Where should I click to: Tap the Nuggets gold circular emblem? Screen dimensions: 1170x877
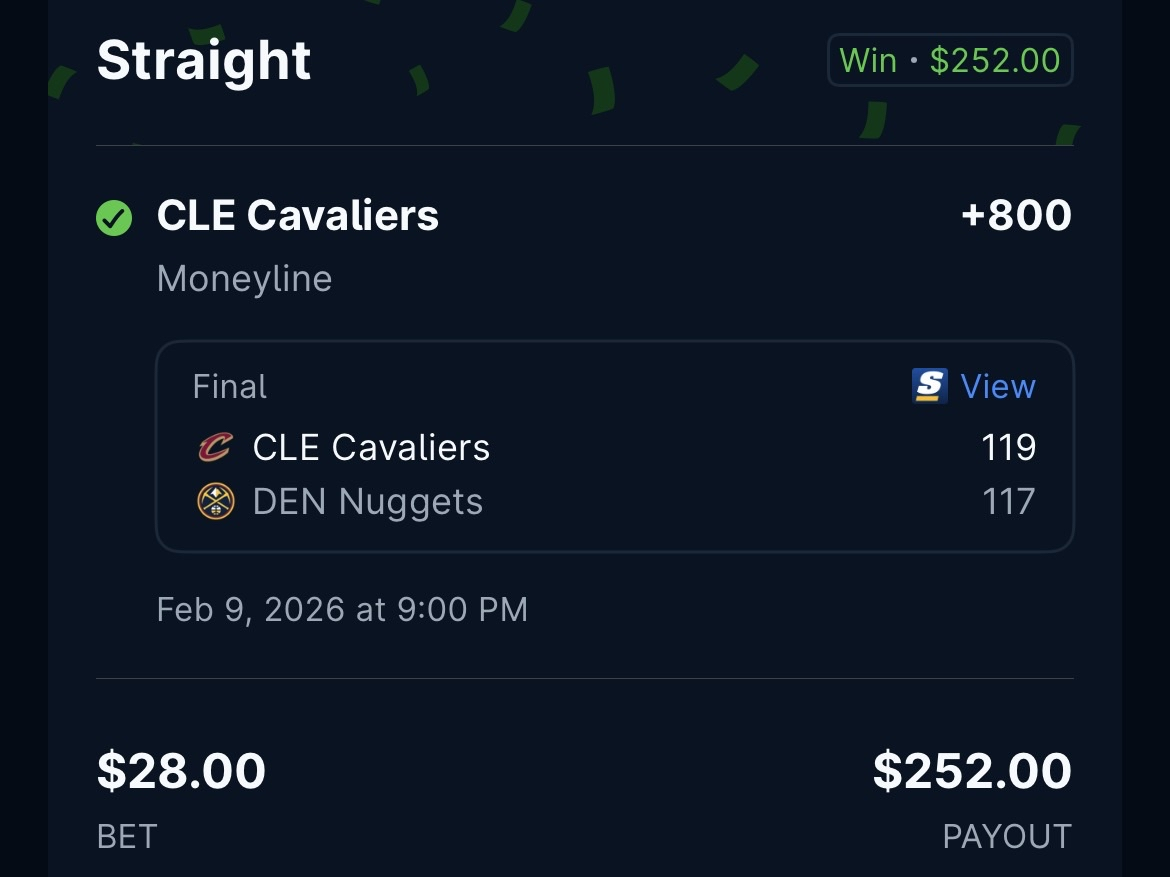click(216, 501)
